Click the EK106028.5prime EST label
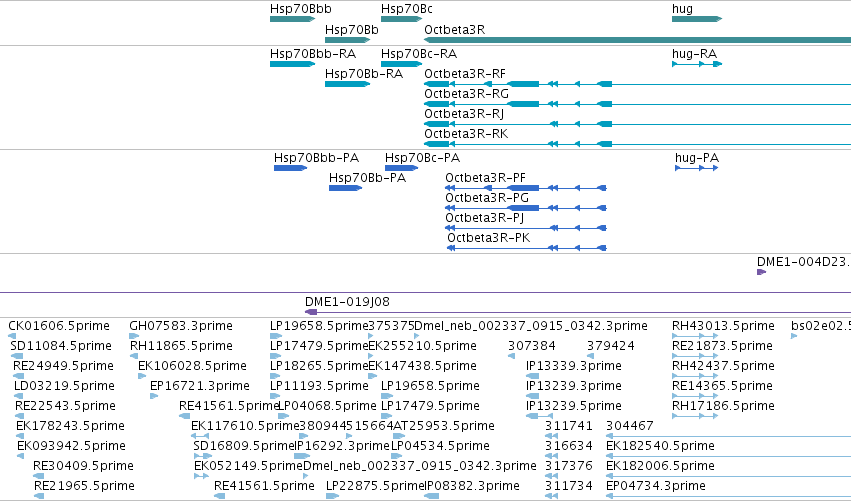Viewport: 851px width, 501px height. click(x=192, y=366)
